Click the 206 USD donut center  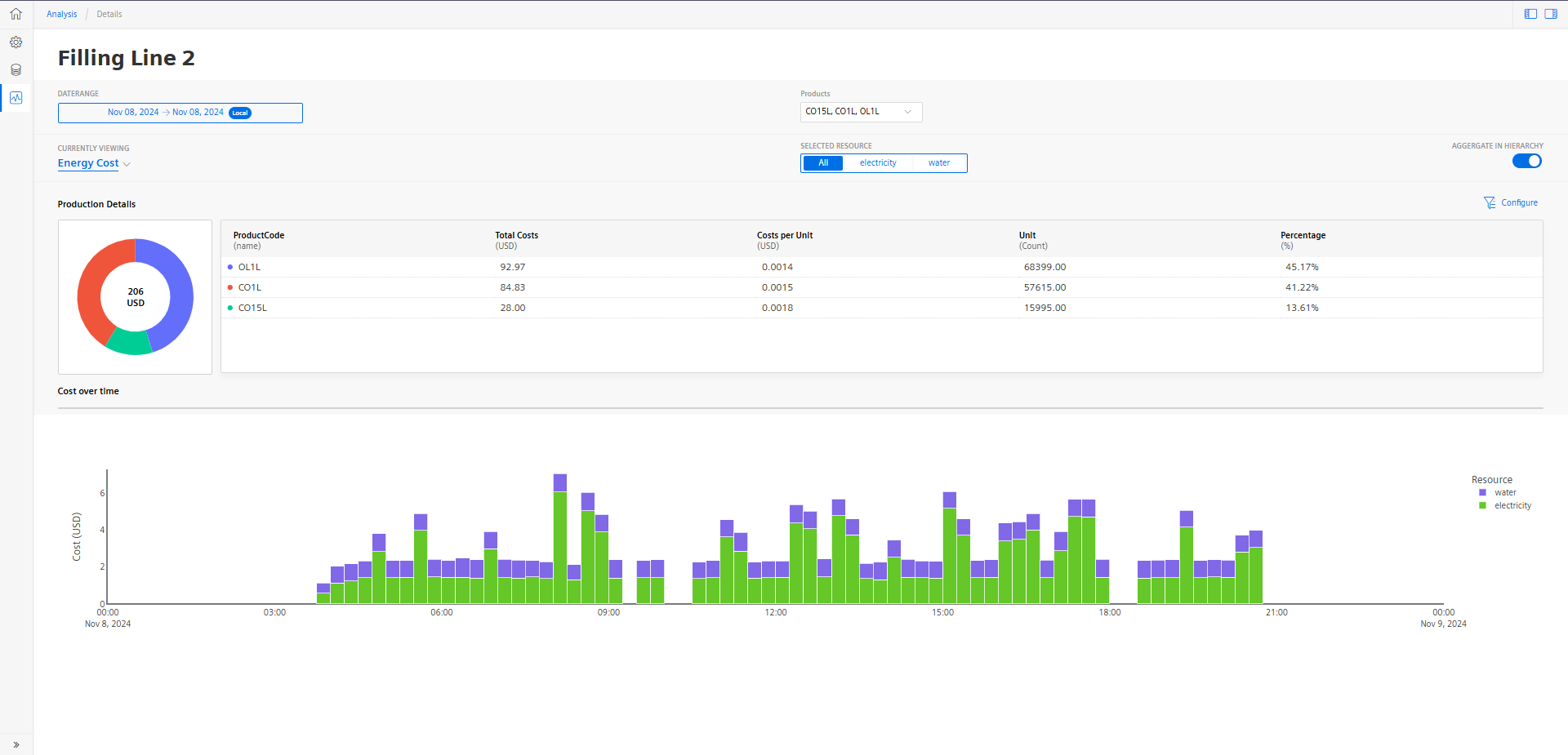pos(136,297)
